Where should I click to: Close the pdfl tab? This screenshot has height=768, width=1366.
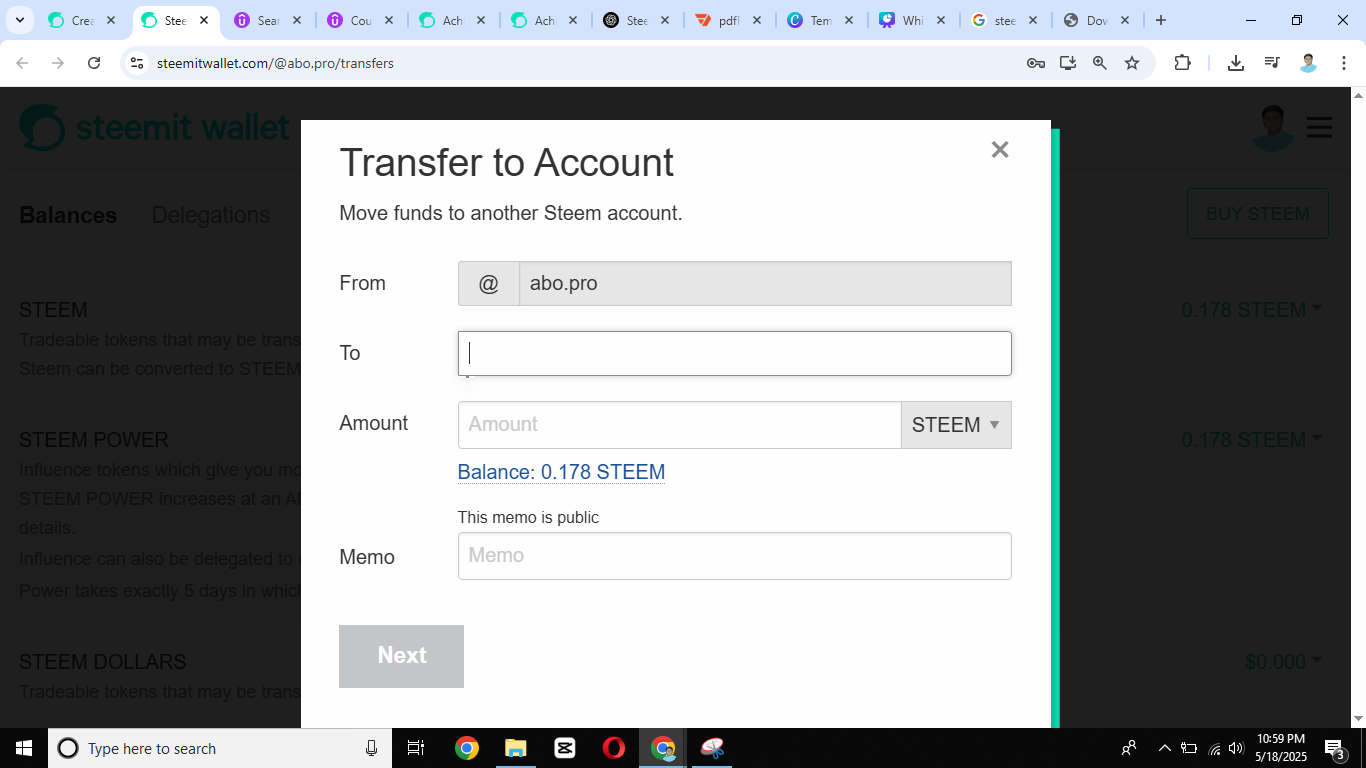pyautogui.click(x=757, y=20)
